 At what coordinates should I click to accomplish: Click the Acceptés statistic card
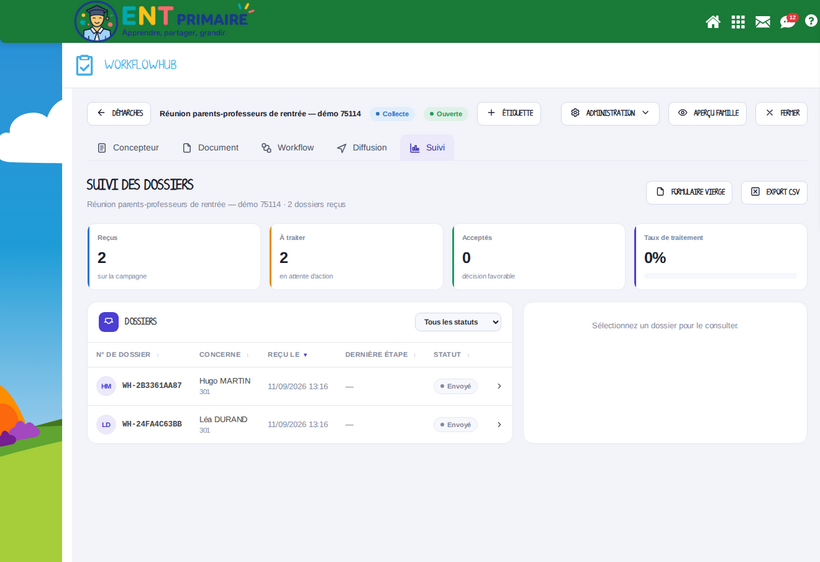539,257
